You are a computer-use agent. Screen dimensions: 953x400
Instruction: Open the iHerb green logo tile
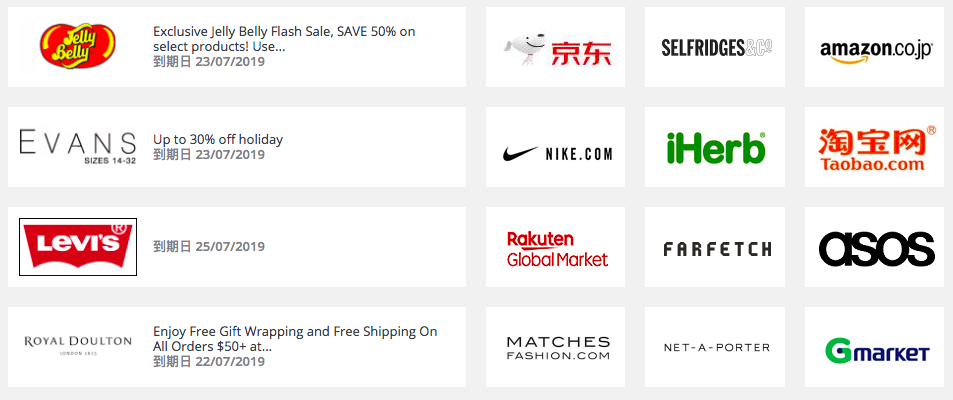point(715,147)
